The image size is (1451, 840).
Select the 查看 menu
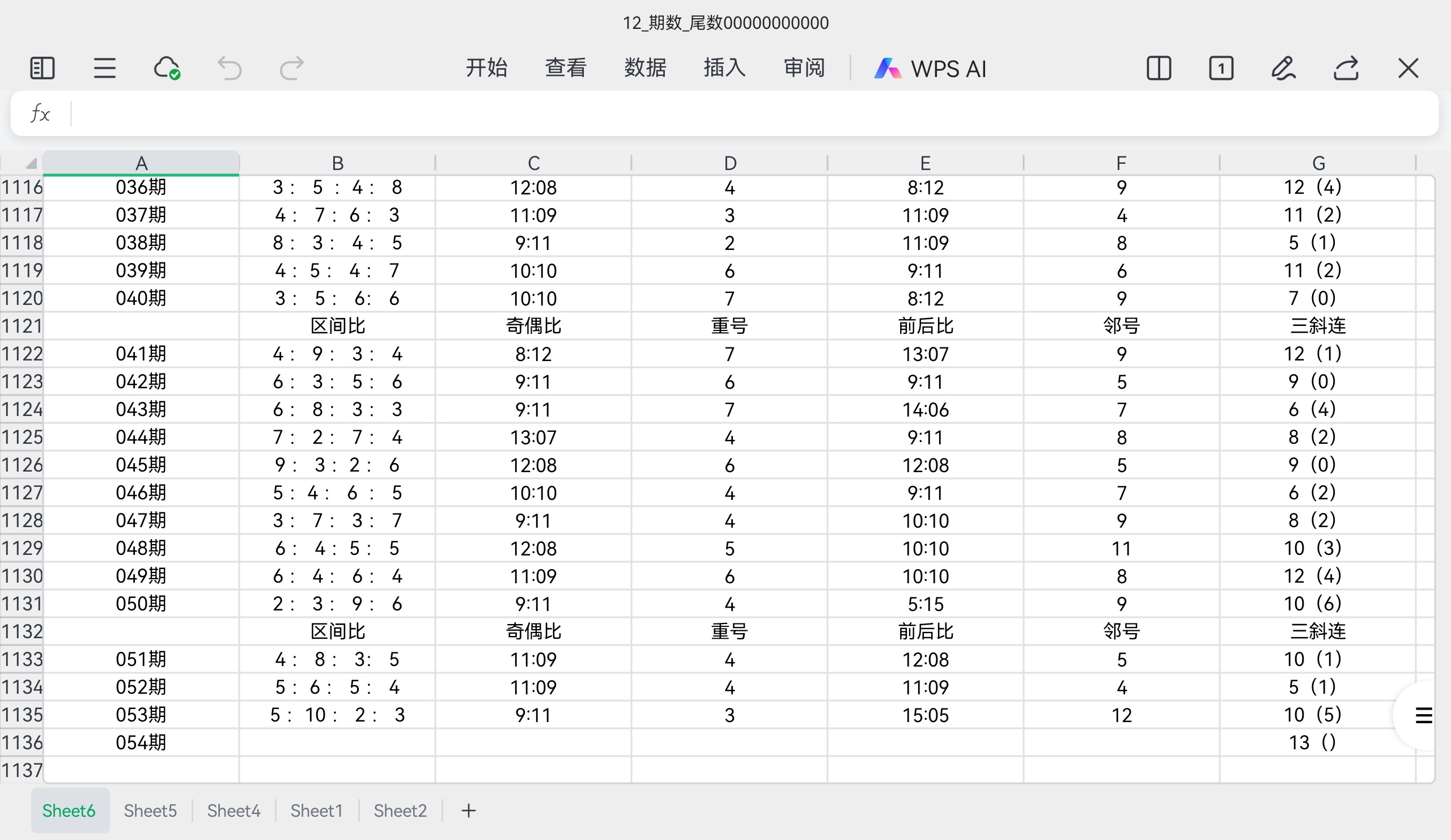click(x=566, y=68)
